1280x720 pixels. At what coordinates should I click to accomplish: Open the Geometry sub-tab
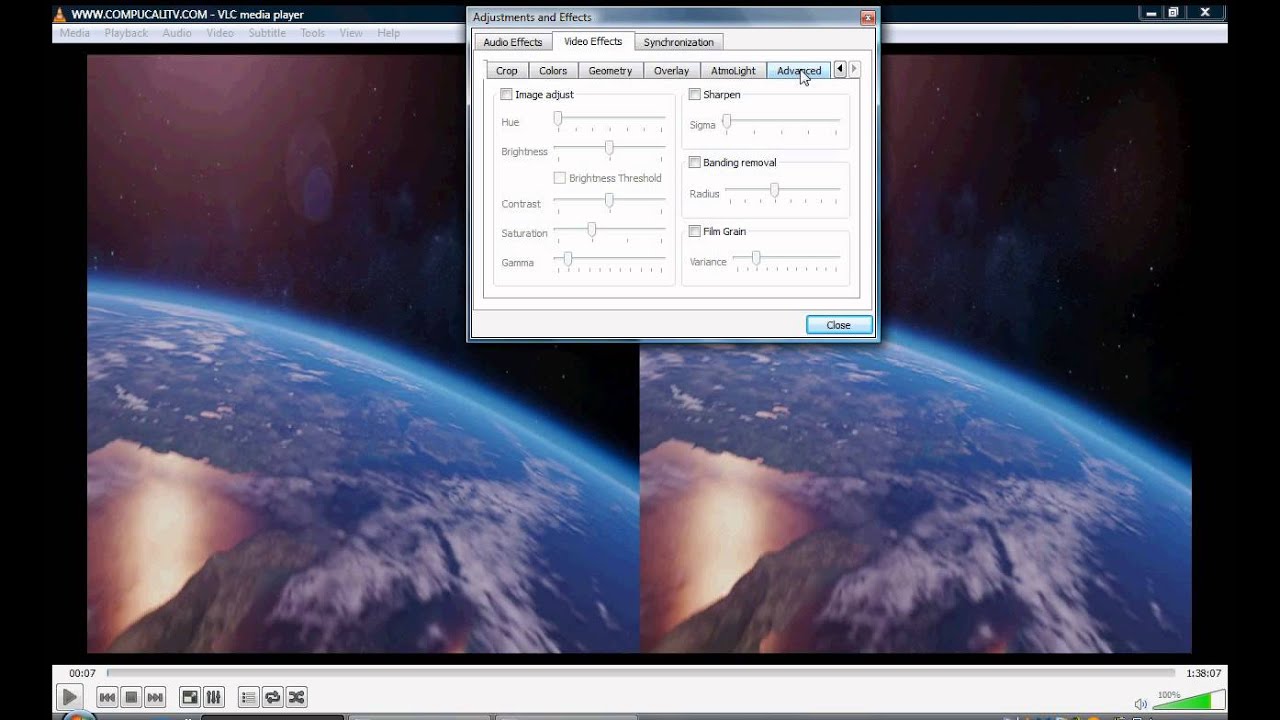(610, 71)
